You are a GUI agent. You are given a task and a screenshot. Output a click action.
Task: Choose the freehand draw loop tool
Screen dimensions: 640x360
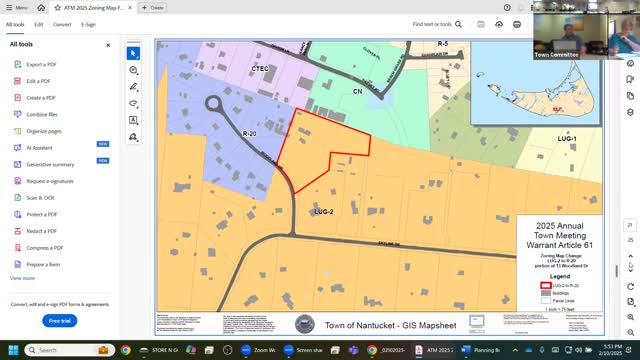[133, 103]
